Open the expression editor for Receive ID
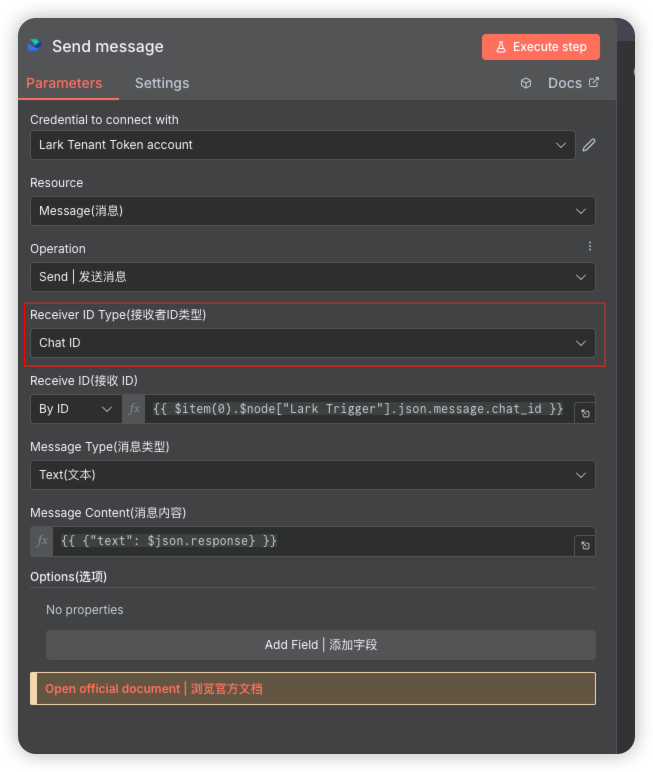Image resolution: width=653 pixels, height=772 pixels. pos(585,414)
